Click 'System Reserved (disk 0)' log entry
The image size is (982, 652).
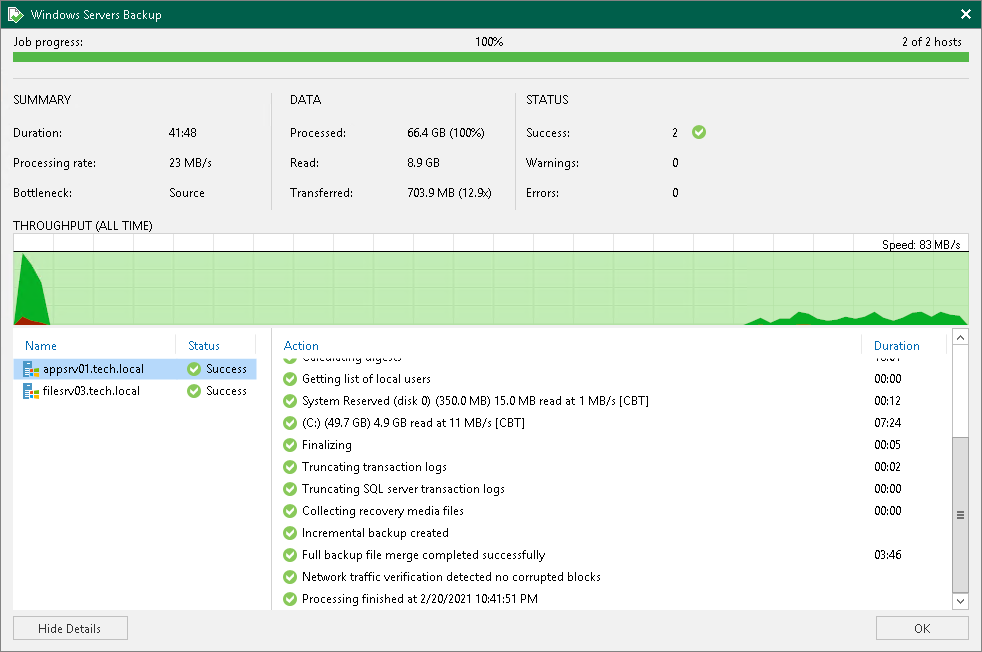(x=475, y=401)
